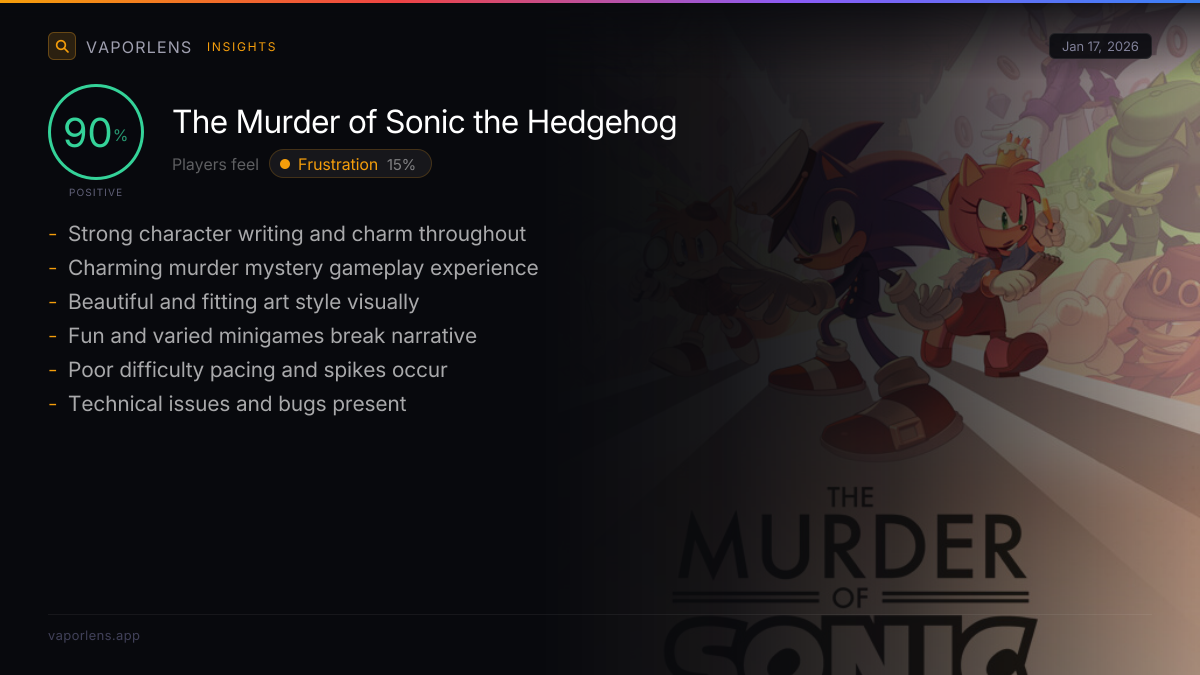
Task: Click the "Players feel" label
Action: point(215,165)
